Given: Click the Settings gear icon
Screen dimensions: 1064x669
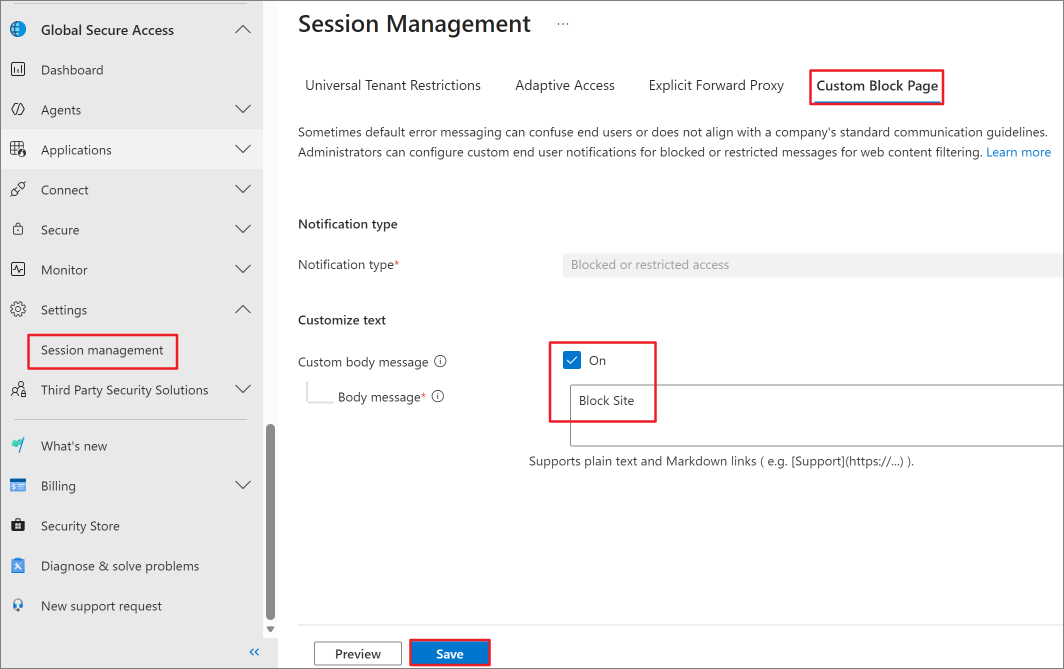Looking at the screenshot, I should tap(18, 309).
